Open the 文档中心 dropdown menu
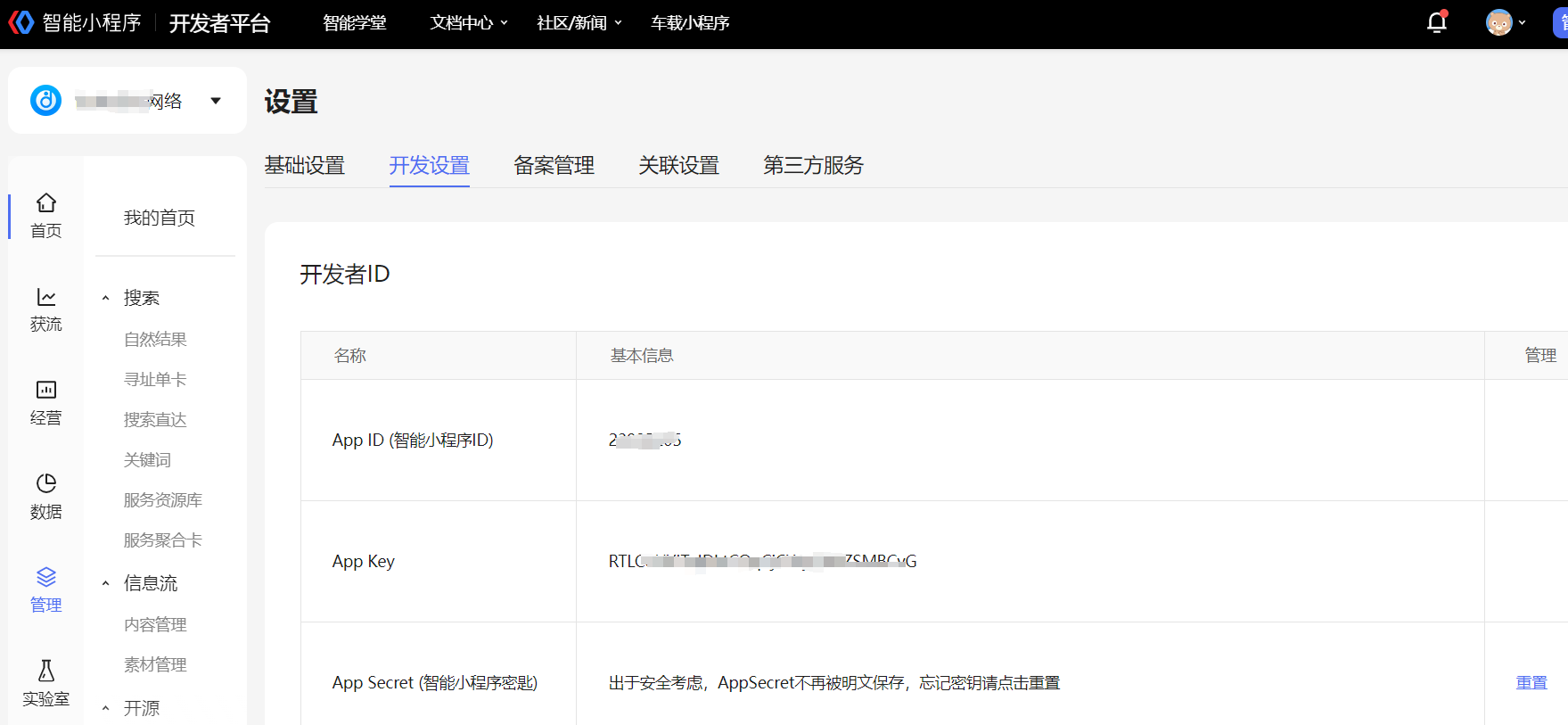This screenshot has width=1568, height=725. [468, 23]
